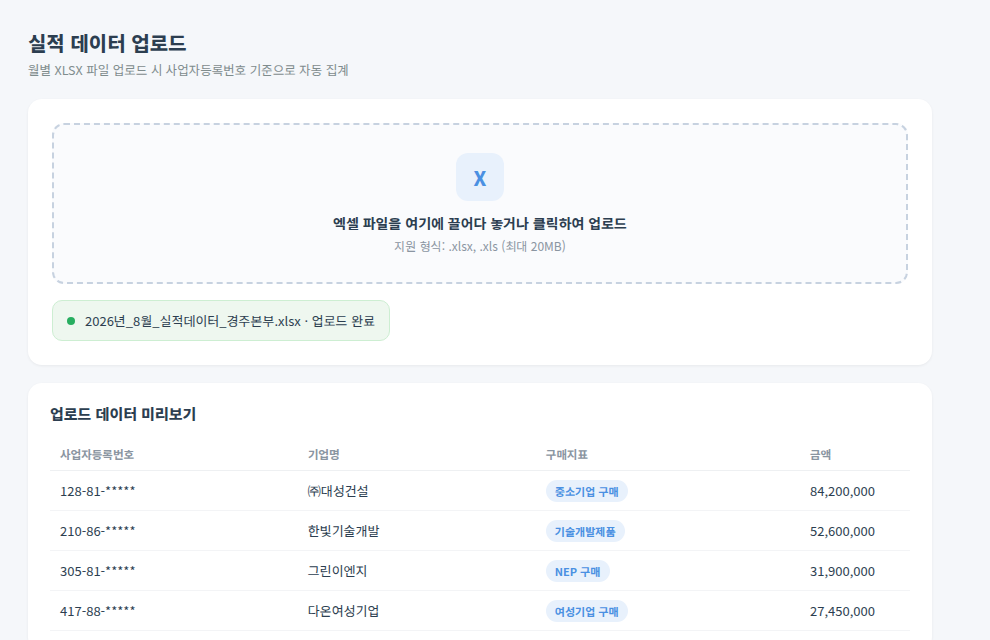Click the 여성기업 구매 badge
The height and width of the screenshot is (640, 990).
(x=587, y=612)
